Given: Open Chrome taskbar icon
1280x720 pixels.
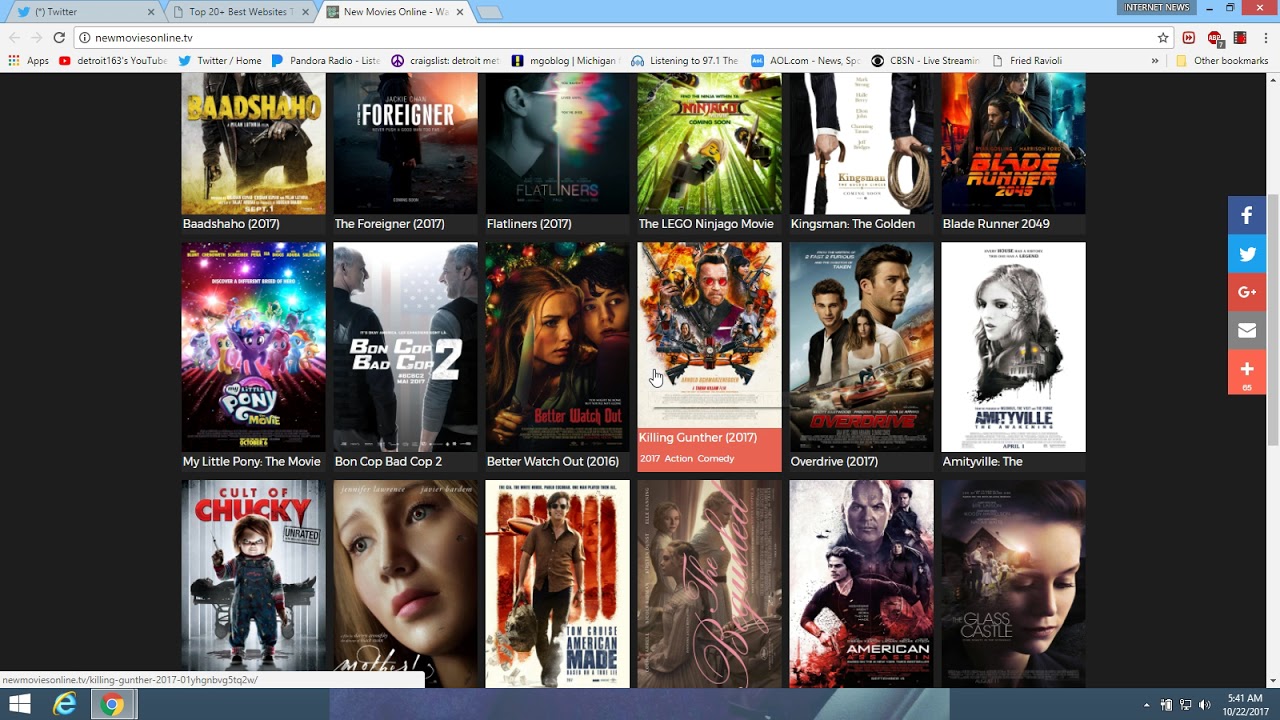Looking at the screenshot, I should point(112,704).
